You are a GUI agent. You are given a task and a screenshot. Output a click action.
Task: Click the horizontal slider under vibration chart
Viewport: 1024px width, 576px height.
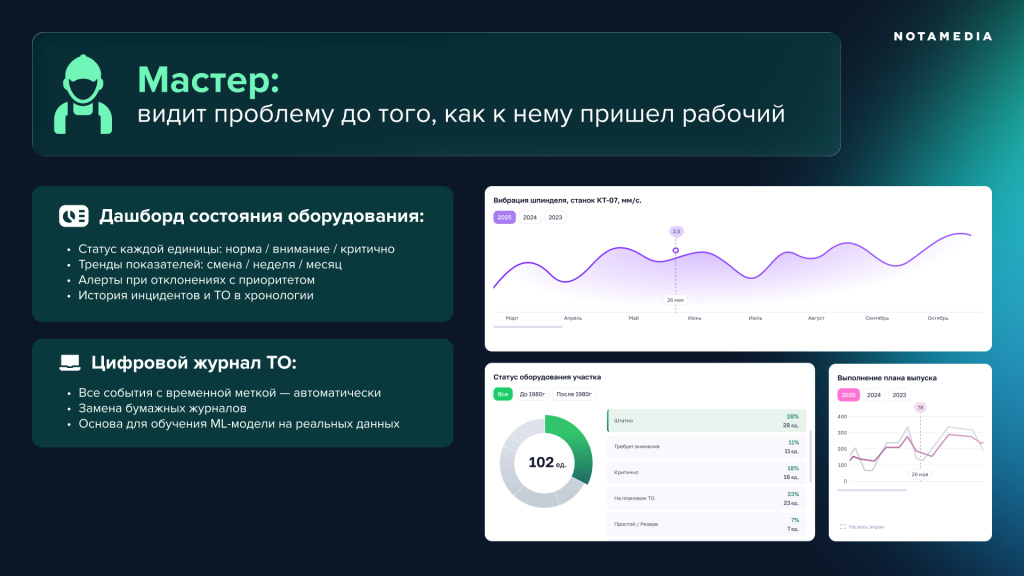[528, 327]
